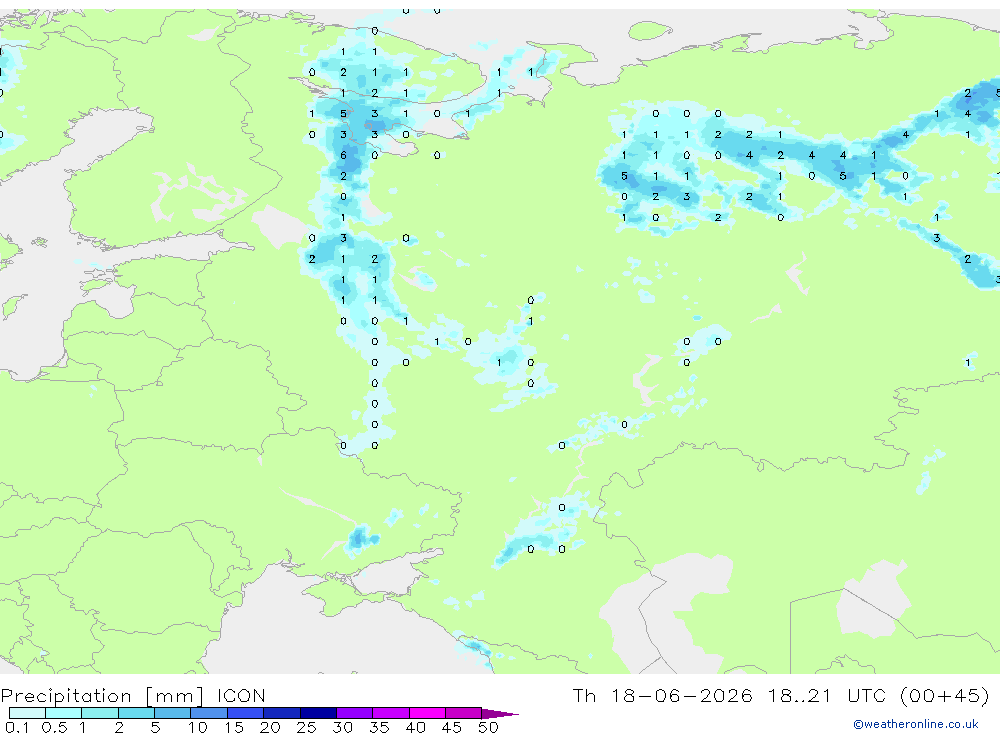
Task: Click the "6" precipitation value on the map
Action: pos(343,155)
